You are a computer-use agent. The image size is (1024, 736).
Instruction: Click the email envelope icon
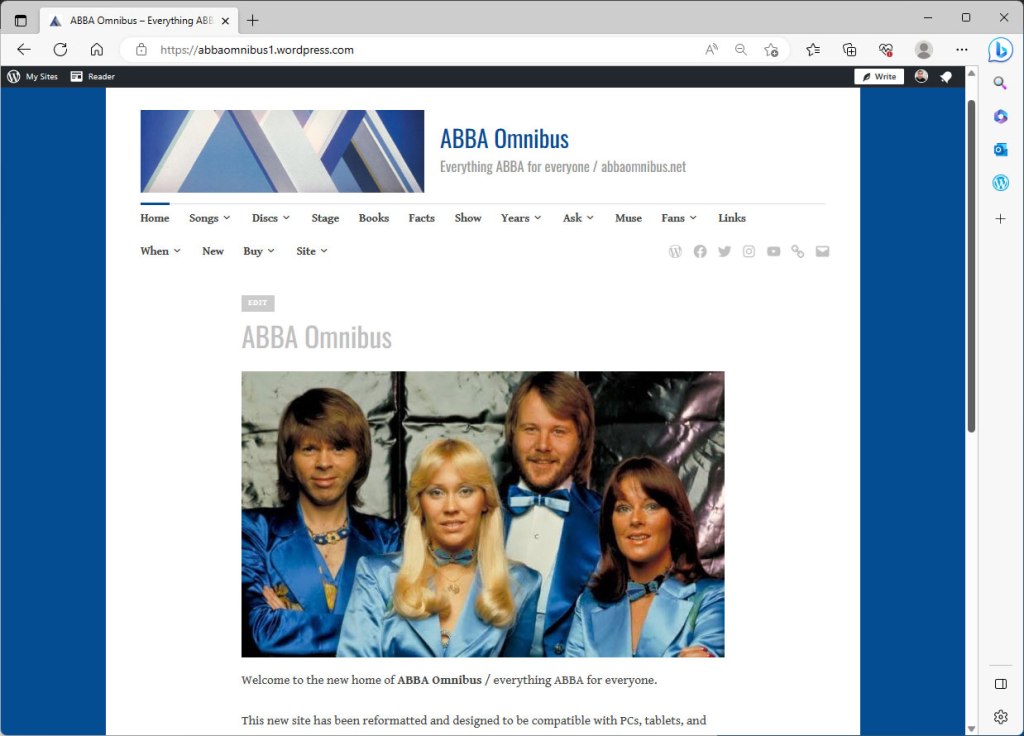click(x=822, y=252)
